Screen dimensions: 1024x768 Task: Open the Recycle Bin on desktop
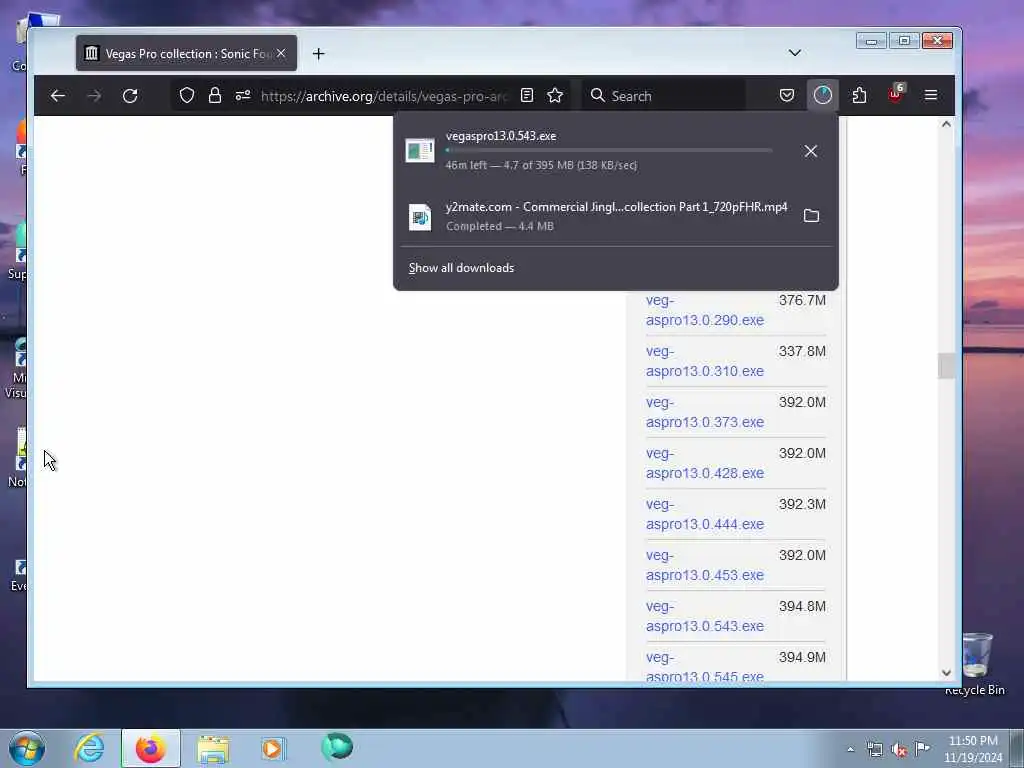pos(976,663)
